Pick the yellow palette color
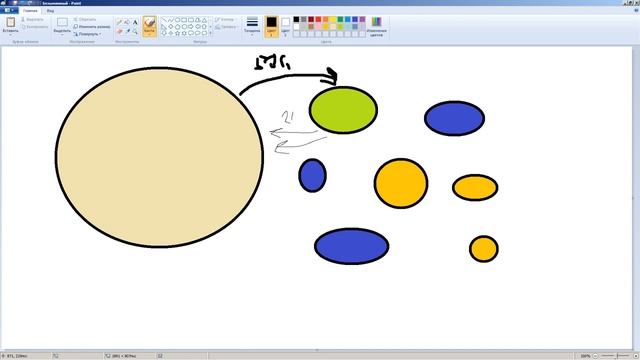The height and width of the screenshot is (360, 640). pos(333,19)
